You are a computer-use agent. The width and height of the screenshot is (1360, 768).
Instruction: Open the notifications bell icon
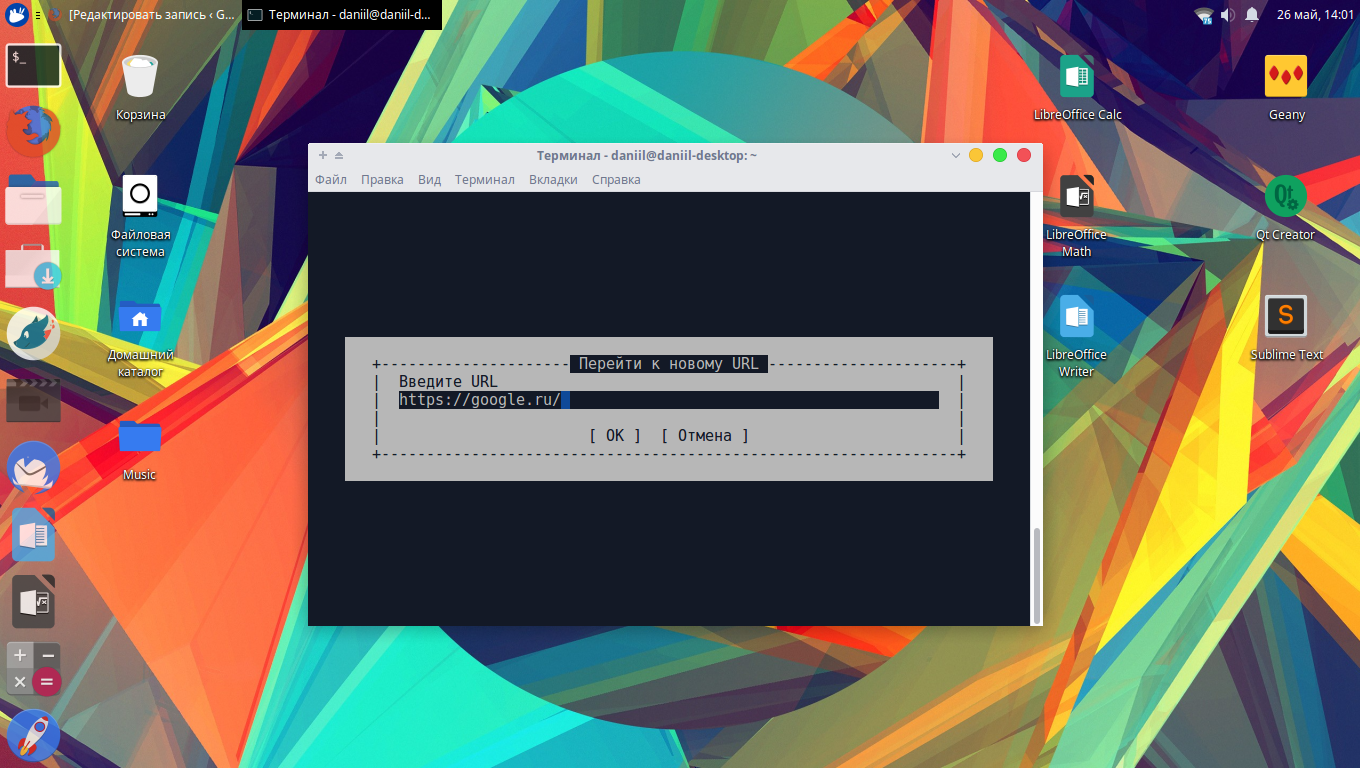(x=1252, y=15)
